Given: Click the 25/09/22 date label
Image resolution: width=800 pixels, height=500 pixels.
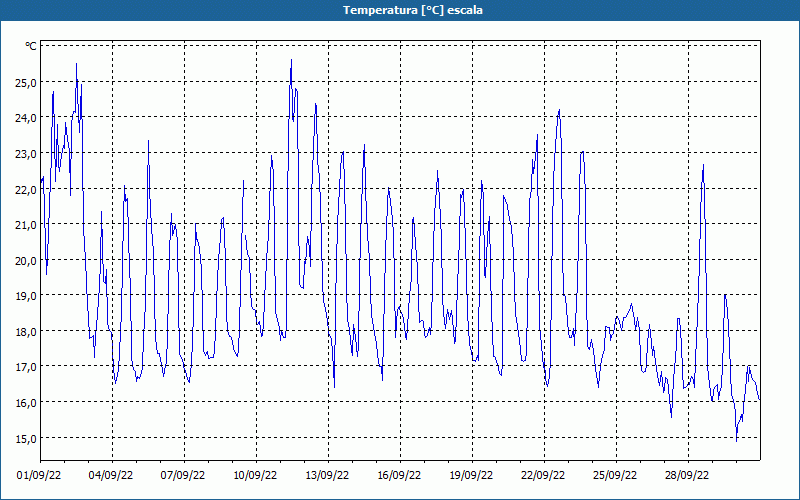Looking at the screenshot, I should click(615, 475).
